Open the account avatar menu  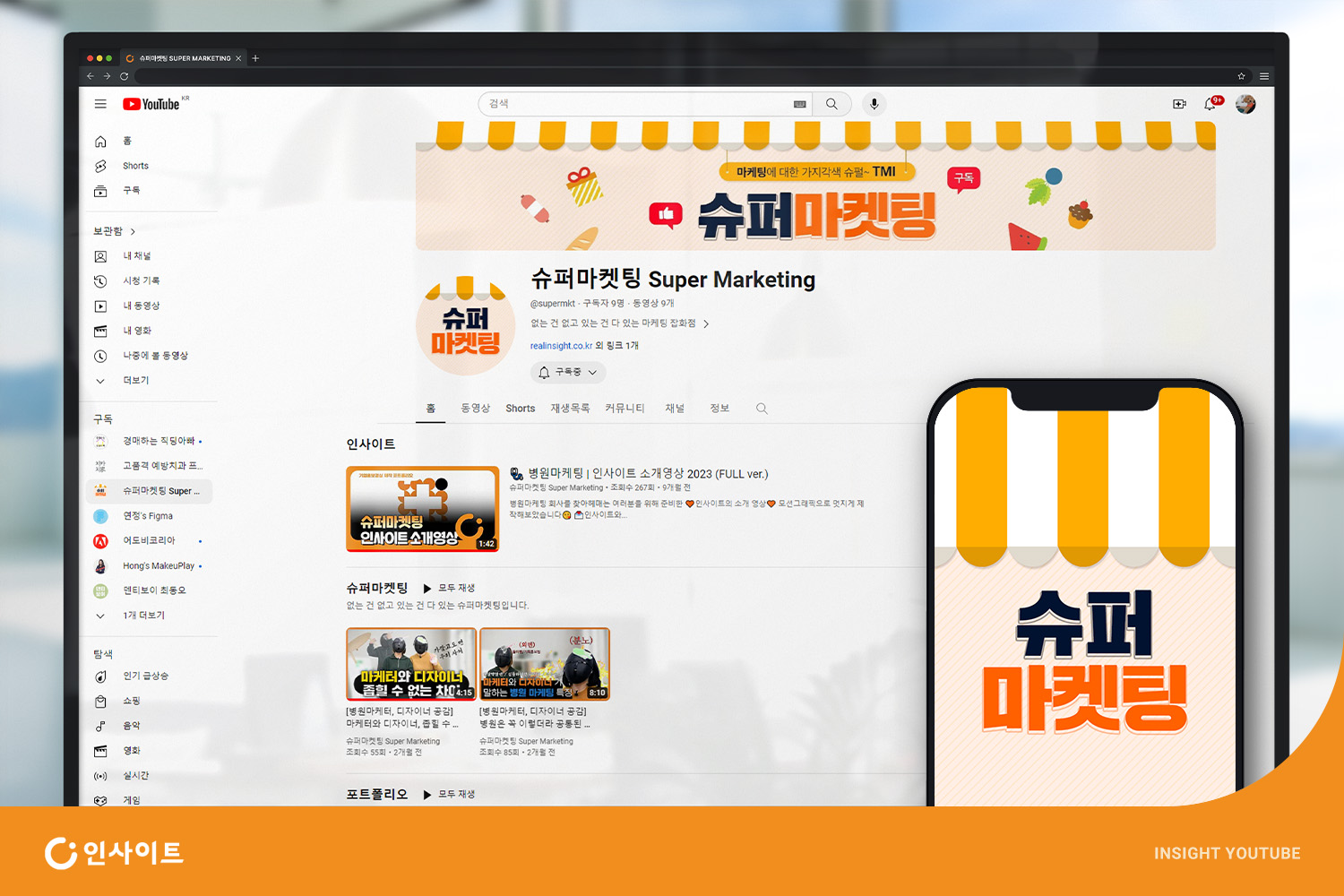click(1245, 104)
